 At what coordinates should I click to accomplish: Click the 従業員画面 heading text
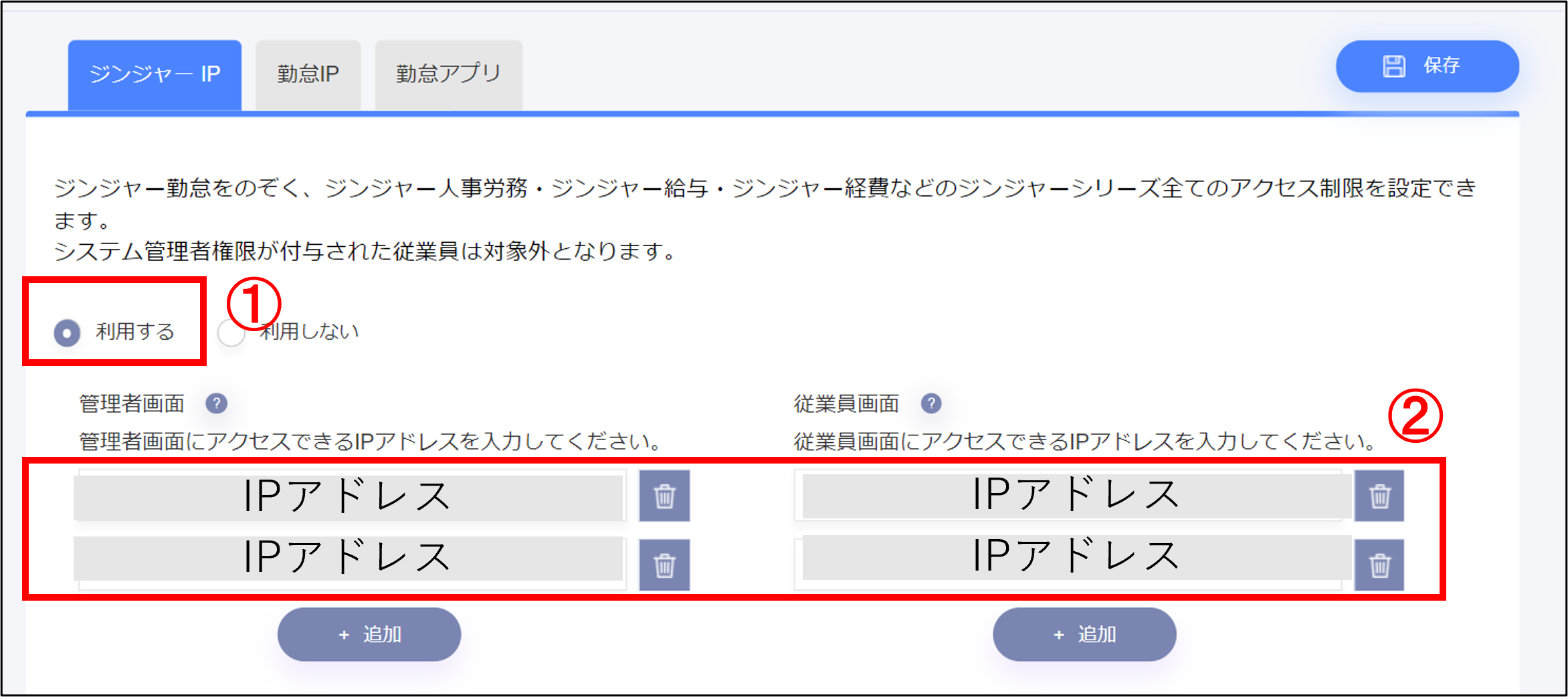point(846,403)
